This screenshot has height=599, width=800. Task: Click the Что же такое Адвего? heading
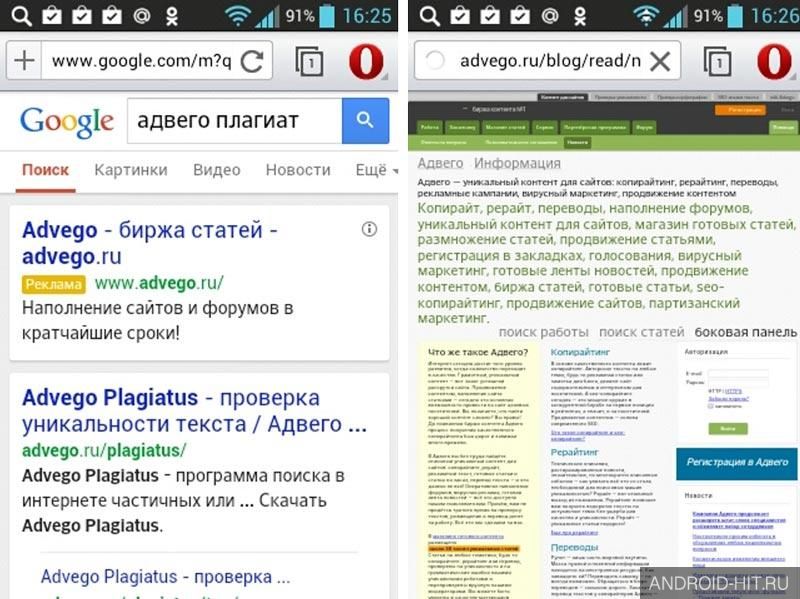tap(478, 352)
